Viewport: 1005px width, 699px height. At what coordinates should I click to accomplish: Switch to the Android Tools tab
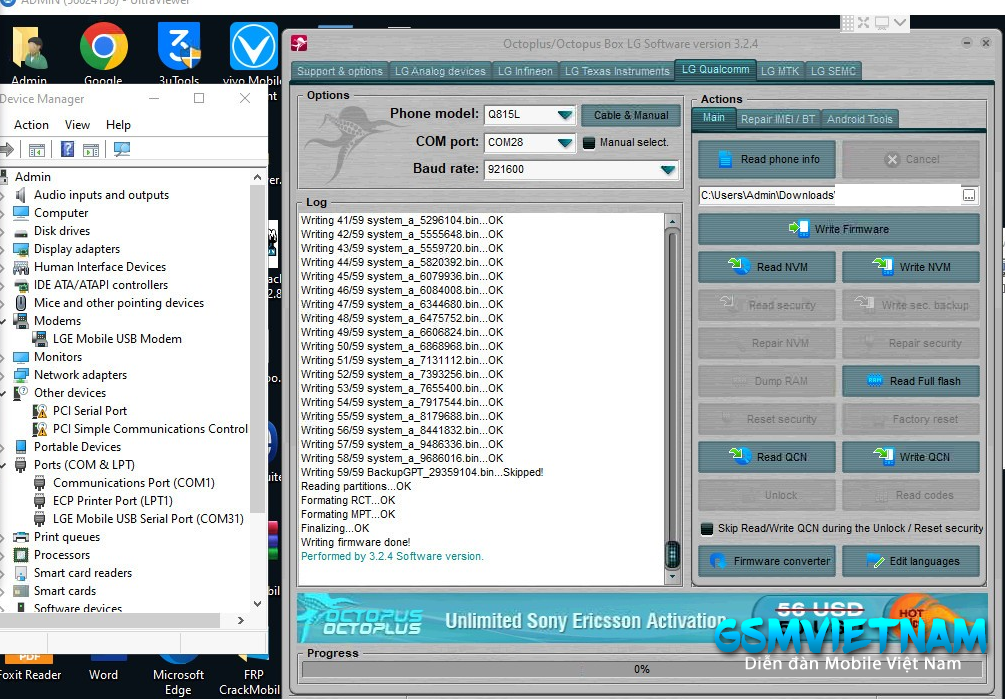[860, 119]
